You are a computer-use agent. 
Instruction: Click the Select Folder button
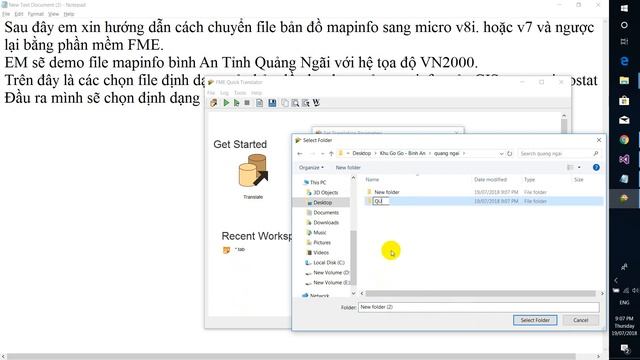(535, 320)
